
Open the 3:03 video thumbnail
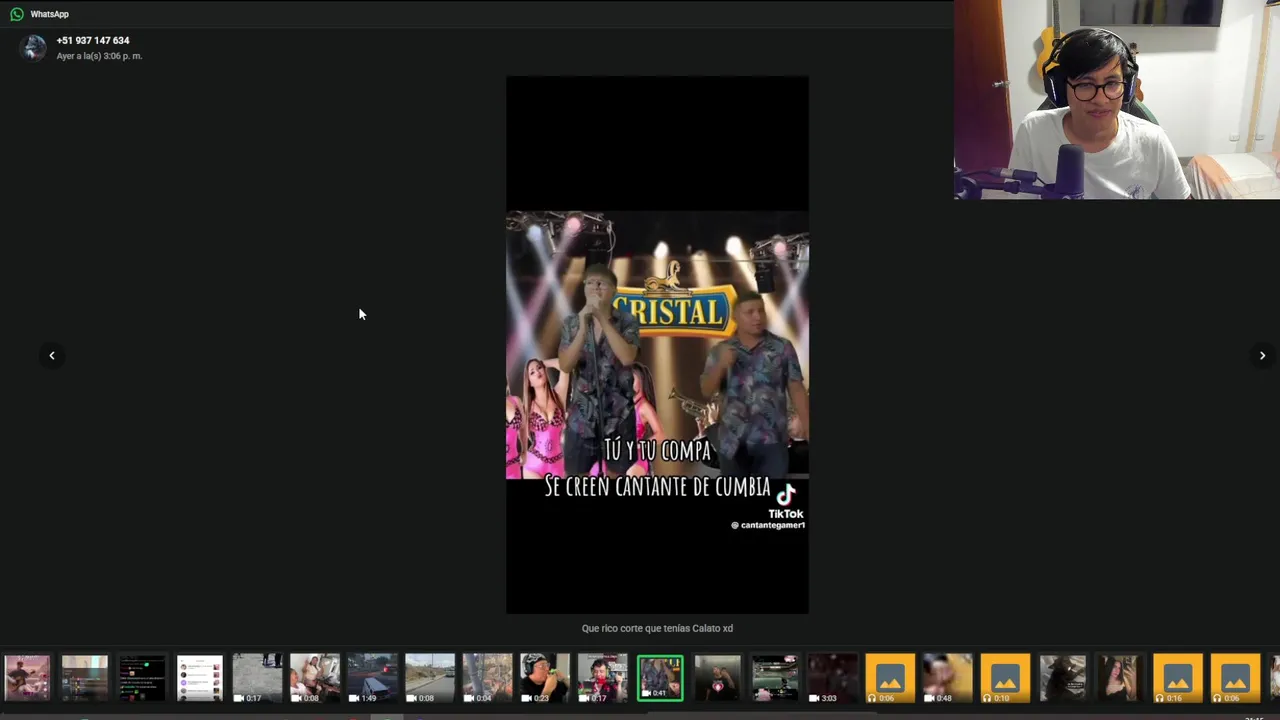[833, 678]
